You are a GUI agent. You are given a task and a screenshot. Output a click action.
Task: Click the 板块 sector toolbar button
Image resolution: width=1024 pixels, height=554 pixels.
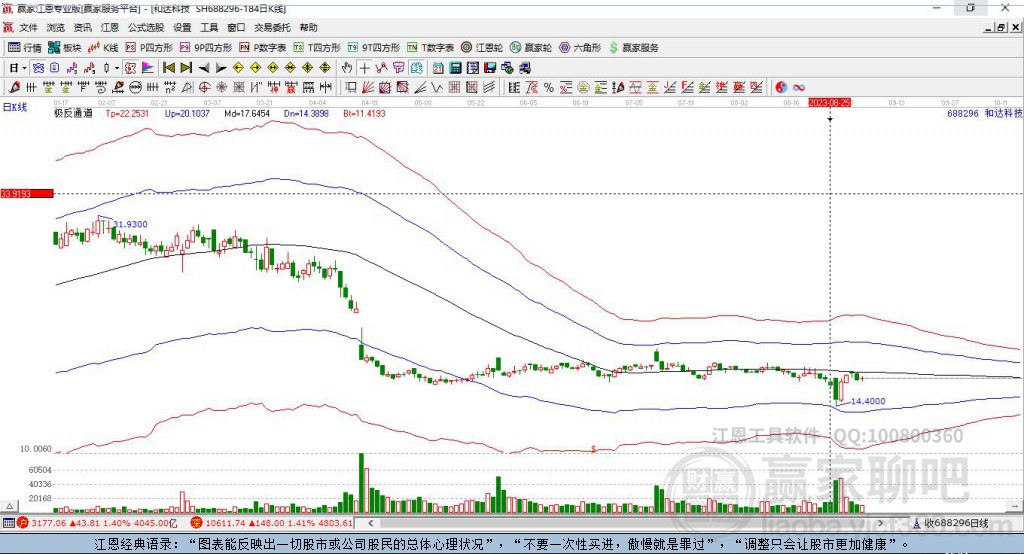click(65, 48)
